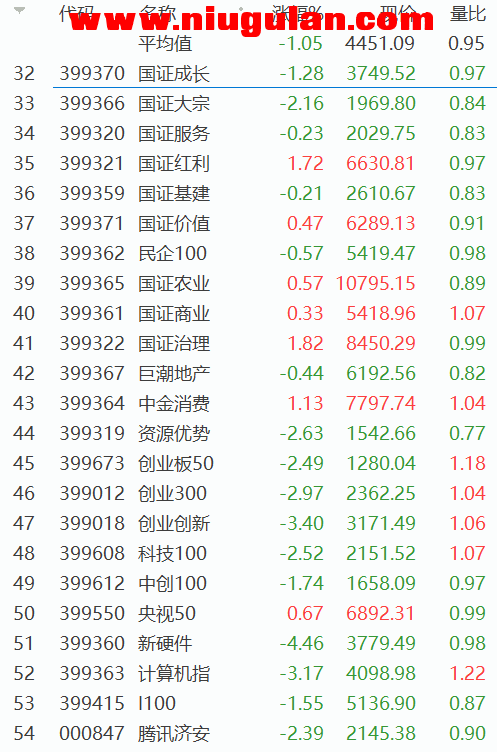
Task: Open the 科技100 index entry
Action: pos(248,553)
